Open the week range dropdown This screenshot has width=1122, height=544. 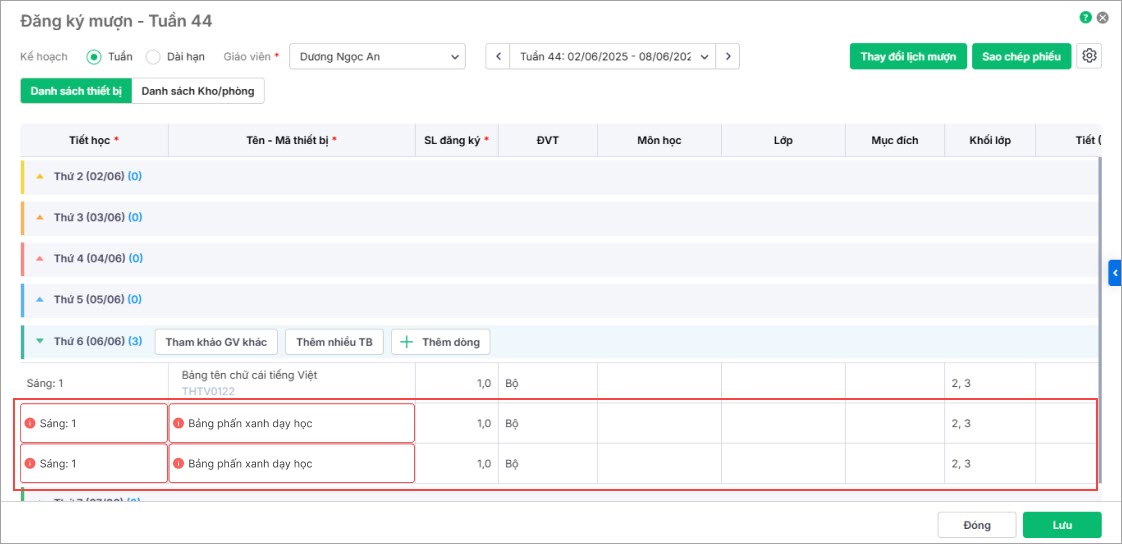point(613,57)
